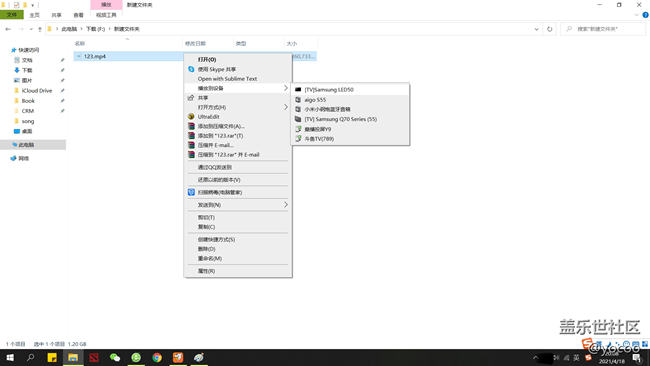Click the Windows Start button
The image size is (650, 366).
pyautogui.click(x=10, y=357)
